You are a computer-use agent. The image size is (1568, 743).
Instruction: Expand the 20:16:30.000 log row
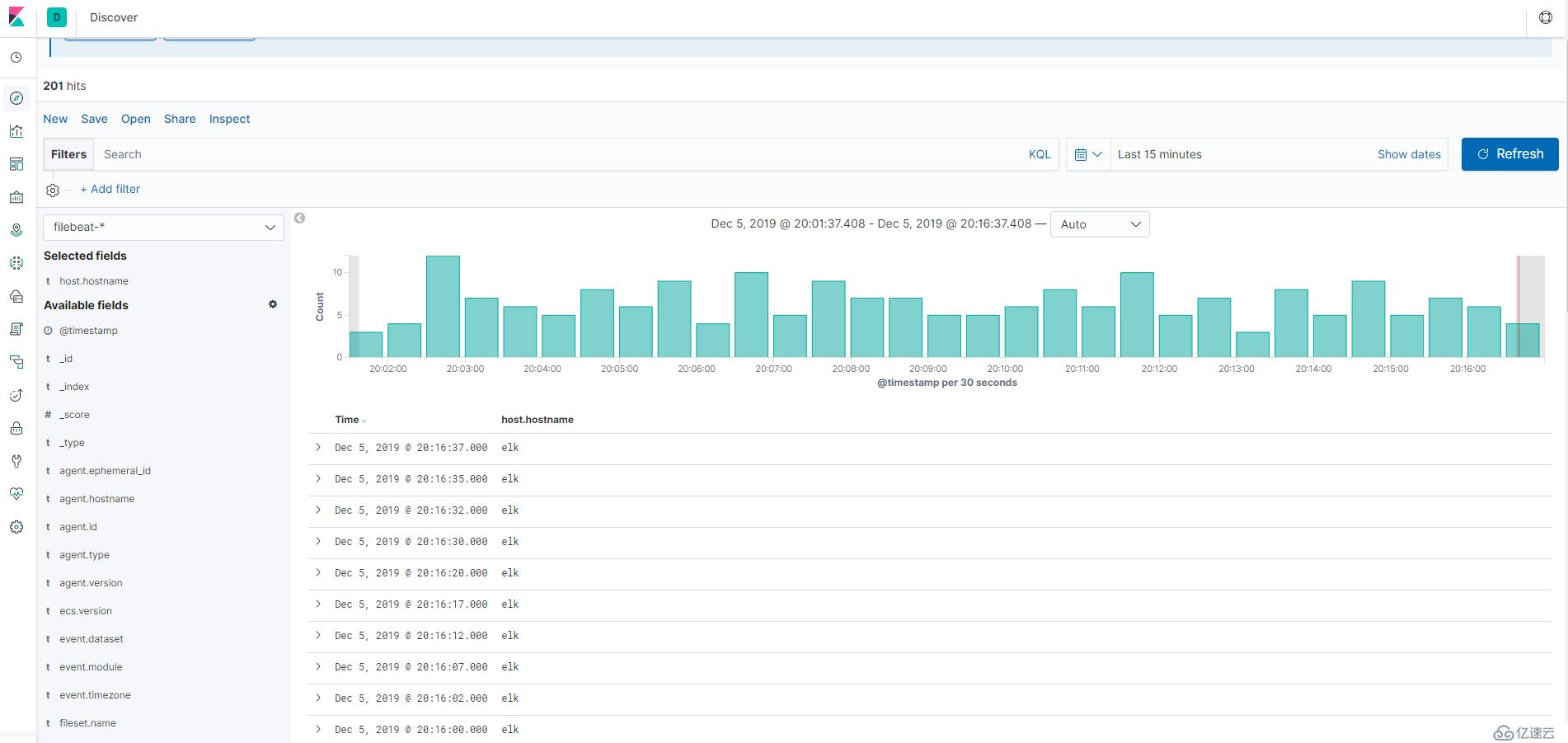pyautogui.click(x=318, y=542)
